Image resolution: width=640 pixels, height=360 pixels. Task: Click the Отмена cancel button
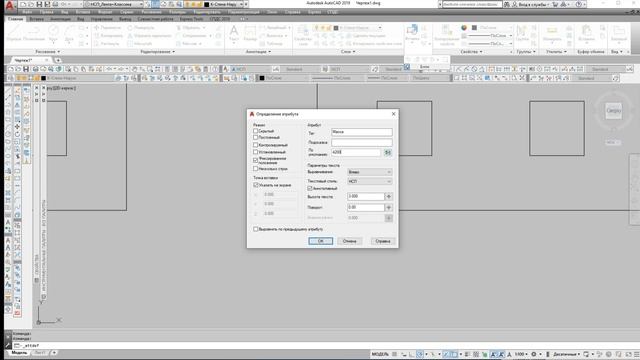(349, 241)
